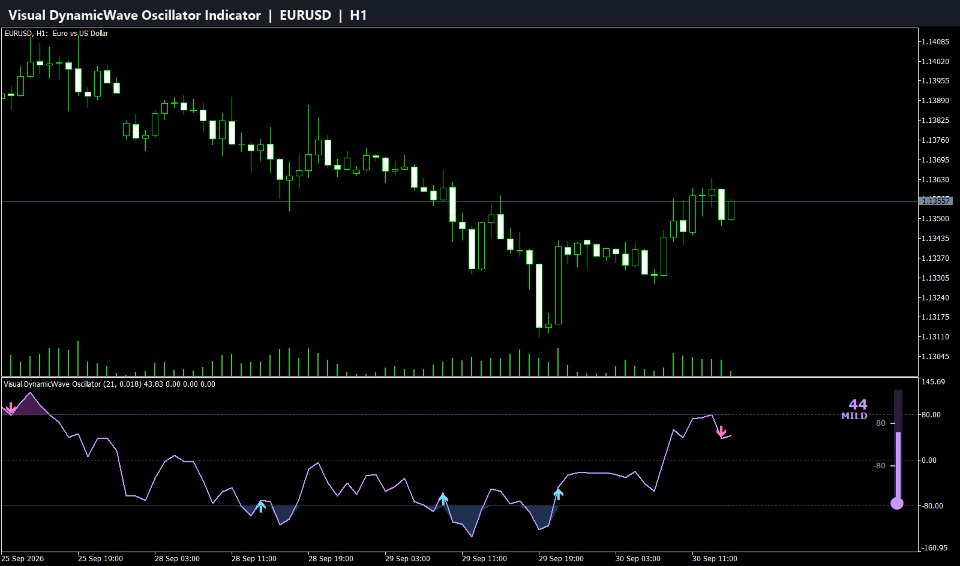Click the '28 Sep 03:00' time label
Viewport: 960px width, 566px height.
[x=177, y=558]
